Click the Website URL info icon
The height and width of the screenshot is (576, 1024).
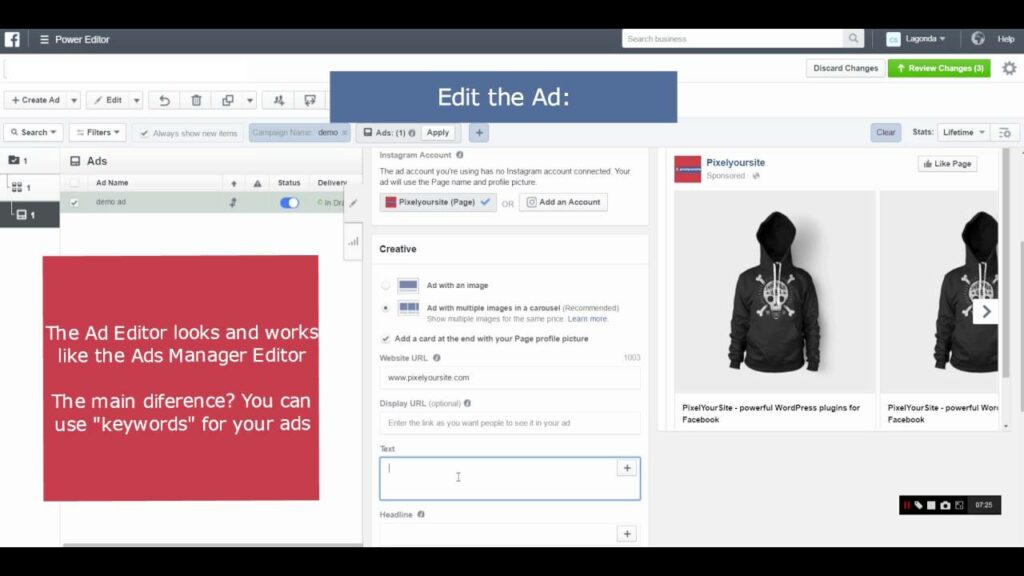pos(437,358)
